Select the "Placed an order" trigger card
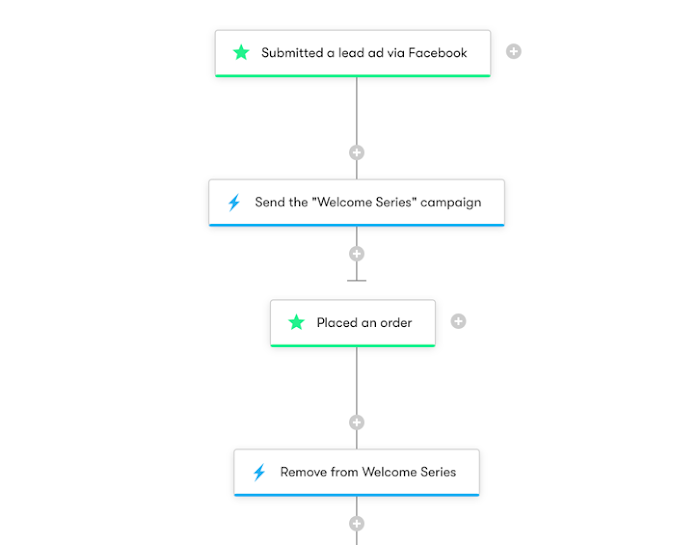The height and width of the screenshot is (545, 700). click(x=353, y=323)
